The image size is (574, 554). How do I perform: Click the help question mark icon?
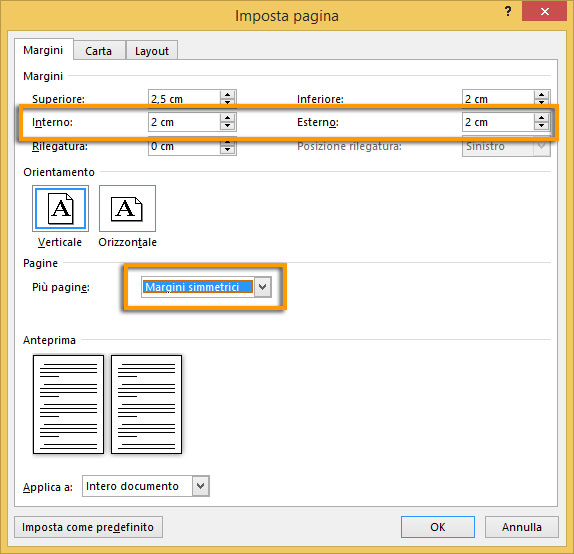coord(508,12)
